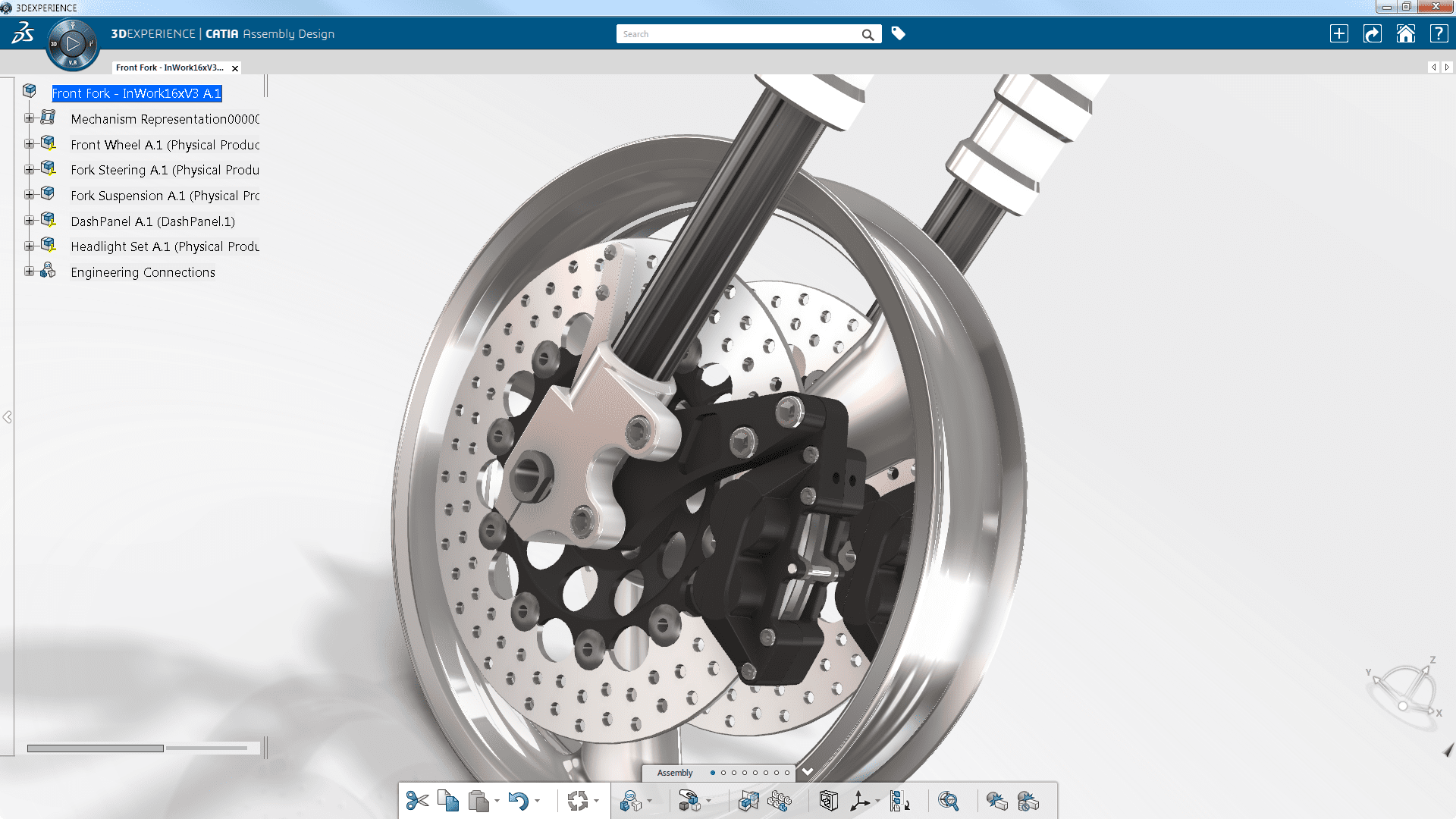This screenshot has height=819, width=1456.
Task: Click the second Assembly pagination dot
Action: 723,772
